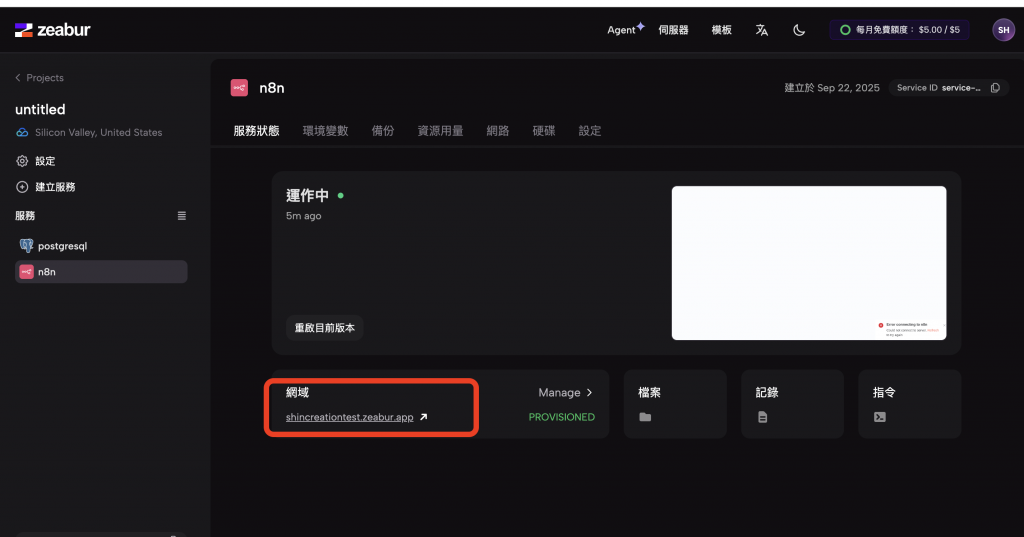Click the 網域 heading
The width and height of the screenshot is (1024, 537).
coord(297,393)
